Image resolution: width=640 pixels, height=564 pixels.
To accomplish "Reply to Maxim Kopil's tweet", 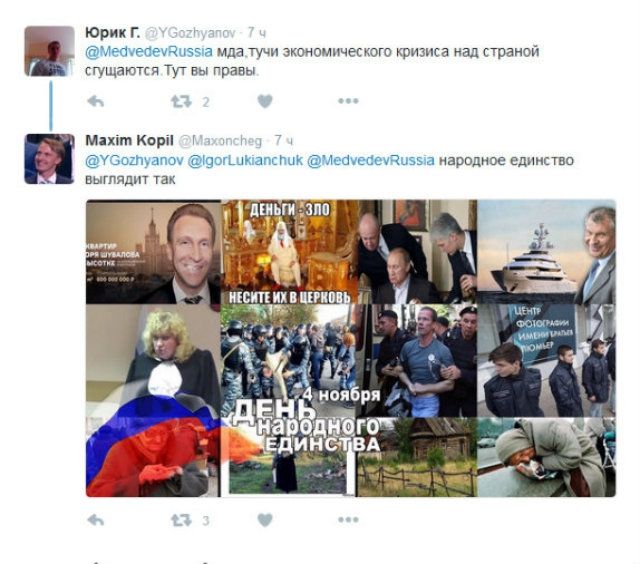I will point(96,520).
